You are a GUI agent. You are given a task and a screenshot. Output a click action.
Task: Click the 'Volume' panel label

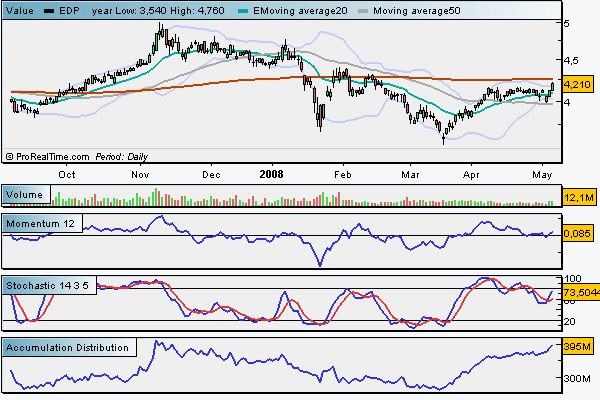[24, 195]
